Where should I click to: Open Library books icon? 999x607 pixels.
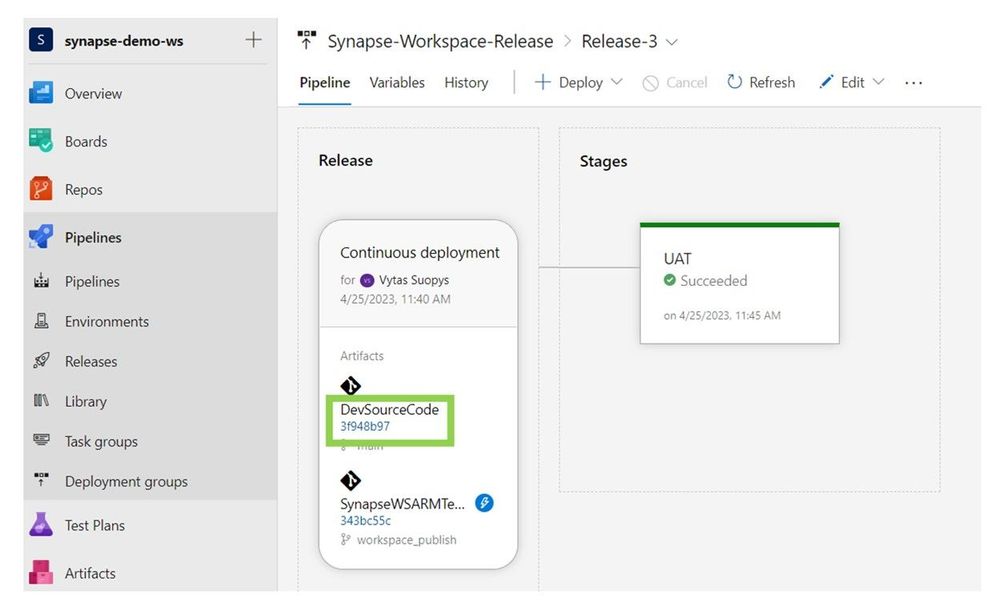click(41, 401)
